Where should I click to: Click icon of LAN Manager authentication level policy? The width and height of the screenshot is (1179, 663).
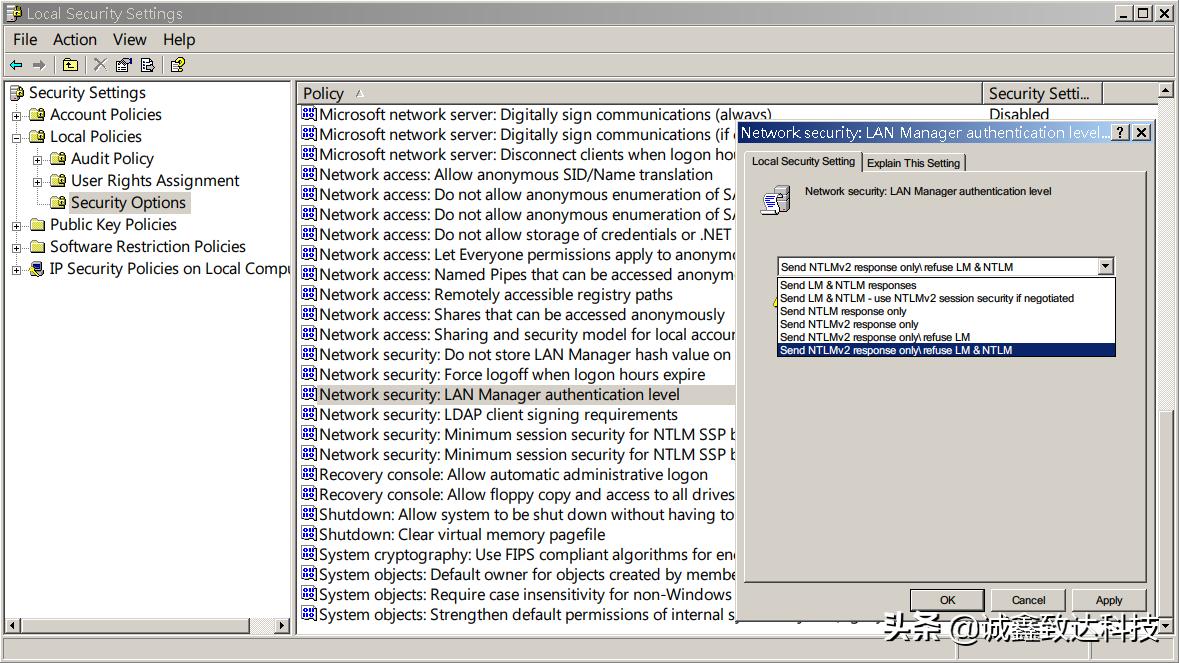[x=308, y=394]
